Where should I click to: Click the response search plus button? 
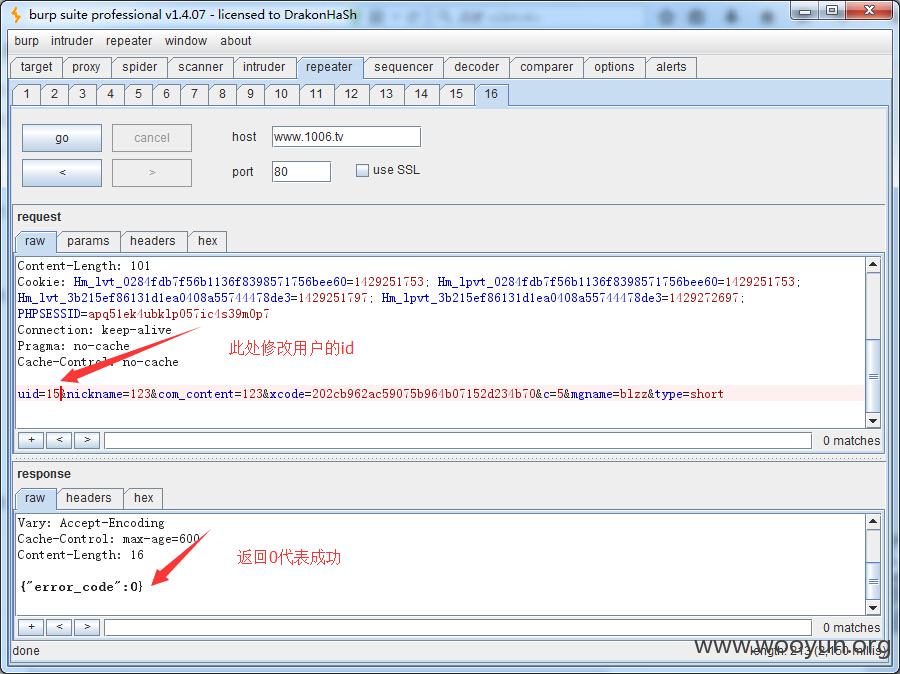(31, 627)
